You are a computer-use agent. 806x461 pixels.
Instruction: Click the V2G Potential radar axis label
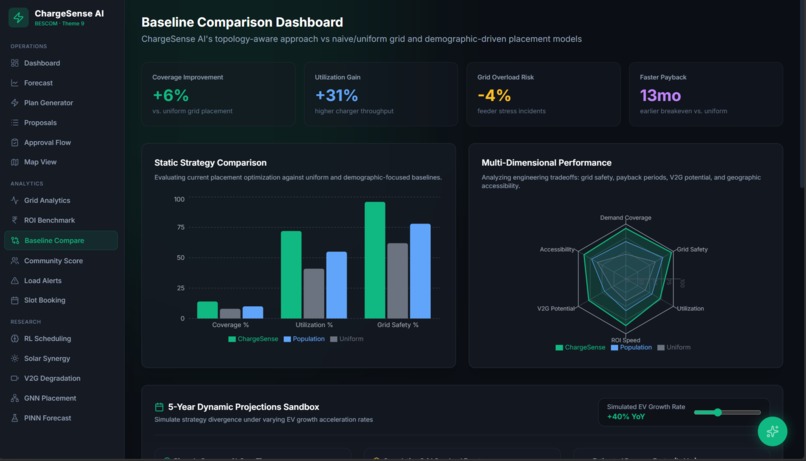pyautogui.click(x=556, y=308)
